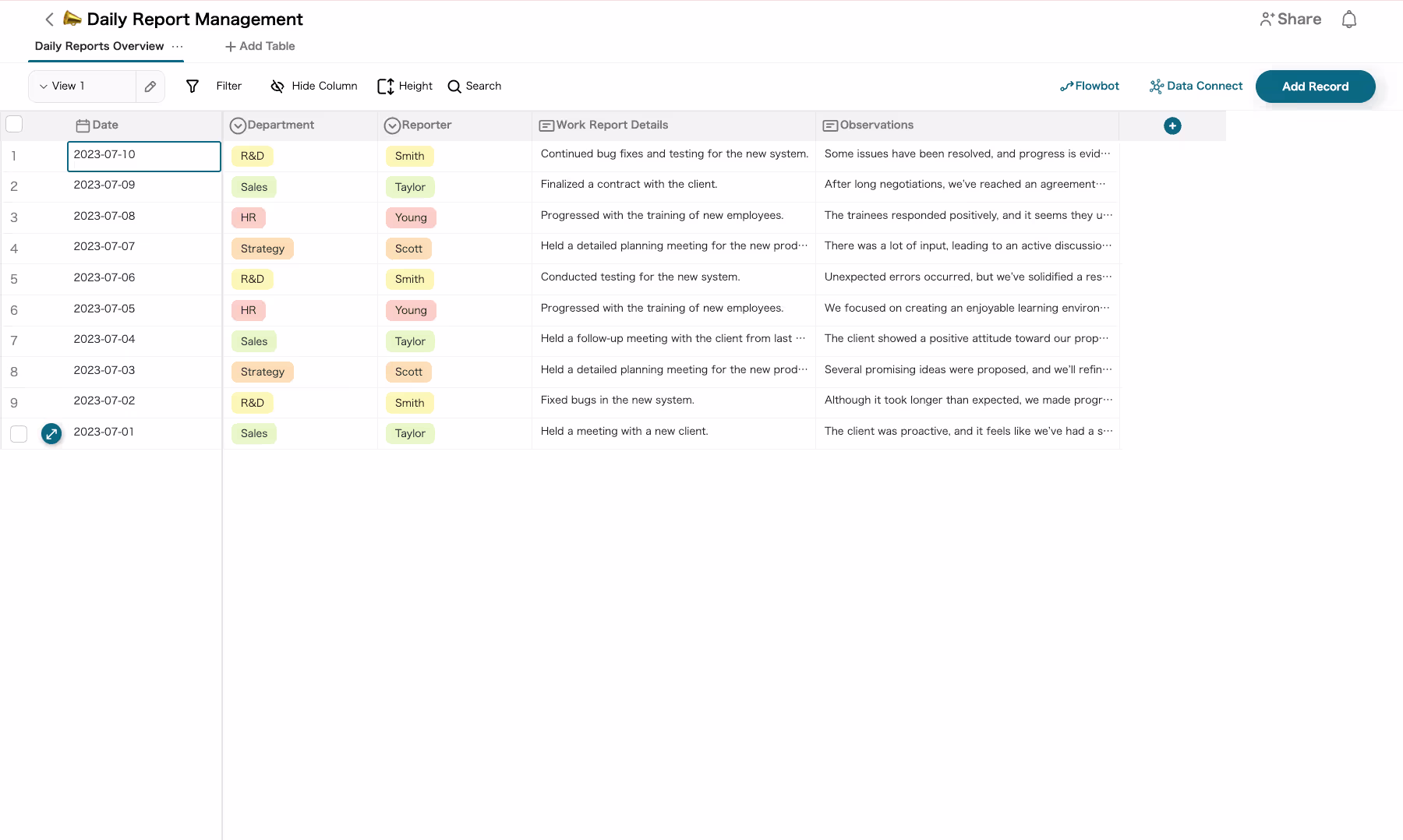1403x840 pixels.
Task: Open the Reporter column dropdown icon
Action: 393,125
